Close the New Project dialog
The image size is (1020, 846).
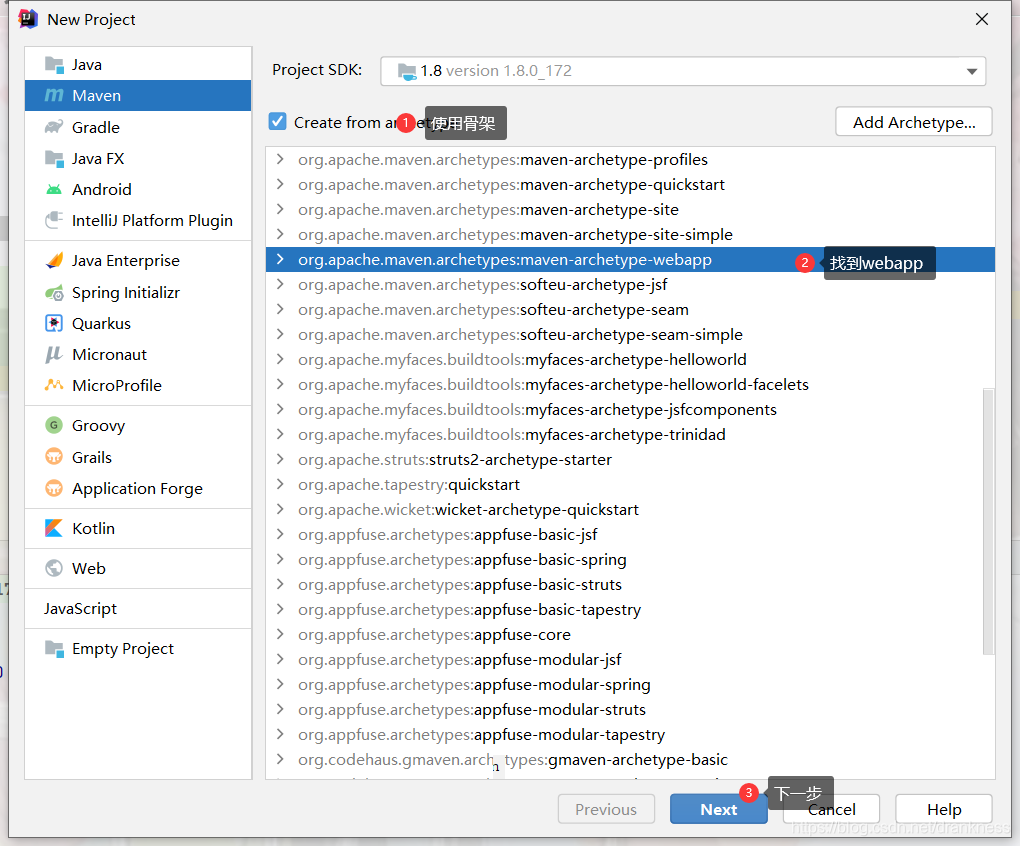pyautogui.click(x=982, y=19)
